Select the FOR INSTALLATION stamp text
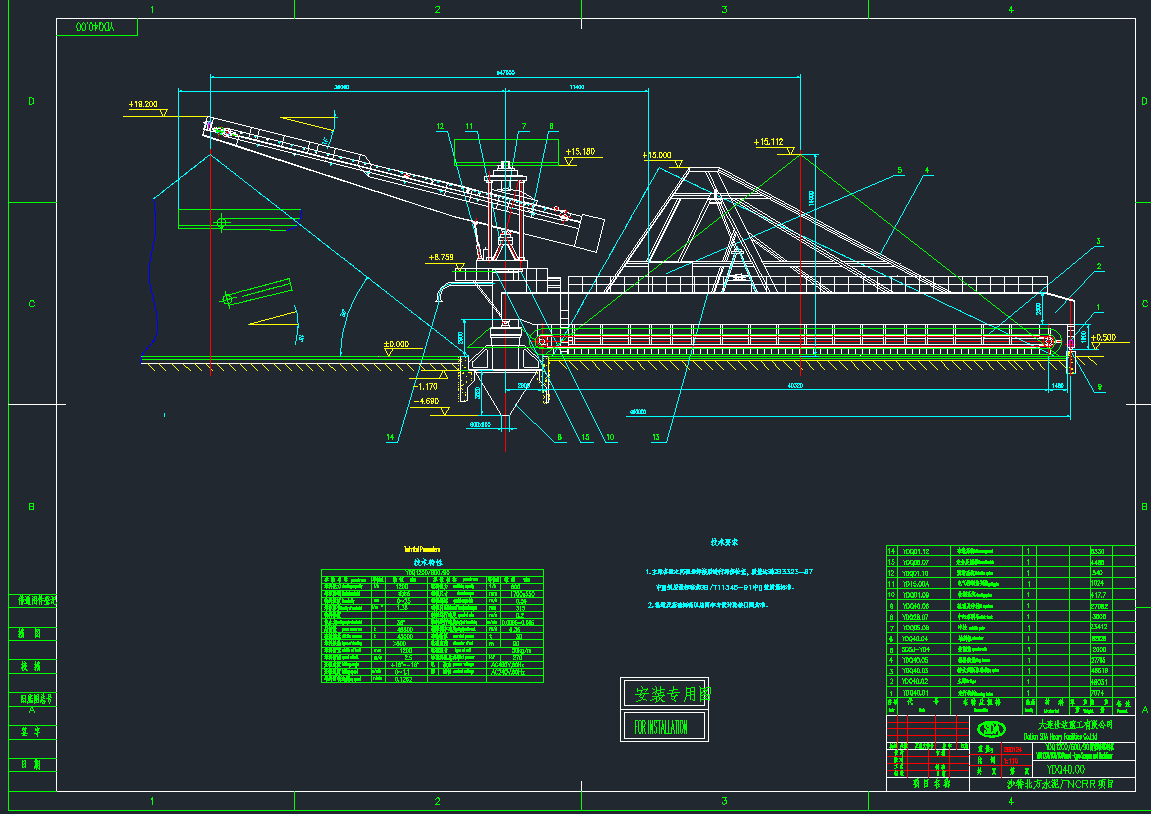This screenshot has width=1151, height=814. point(661,727)
